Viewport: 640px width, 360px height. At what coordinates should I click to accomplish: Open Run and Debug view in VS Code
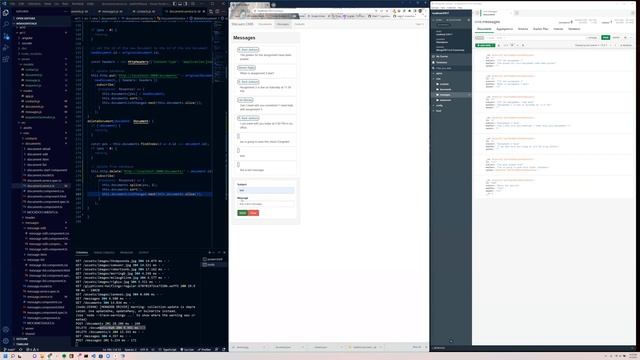[6, 48]
